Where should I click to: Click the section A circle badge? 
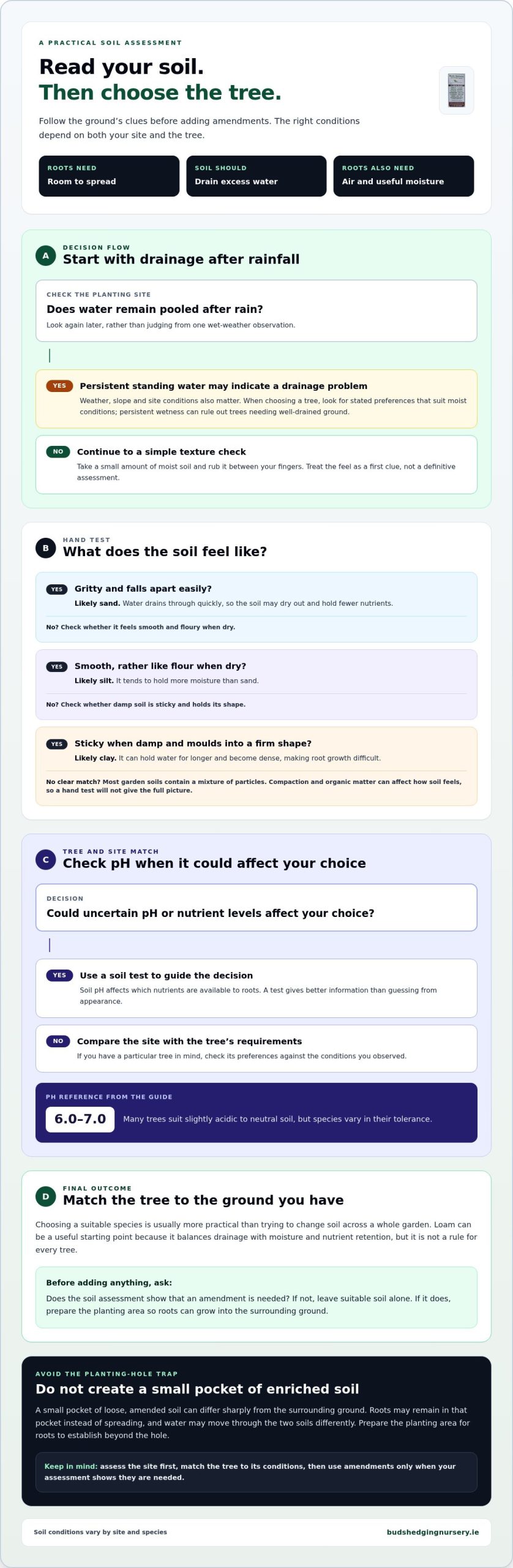point(46,255)
